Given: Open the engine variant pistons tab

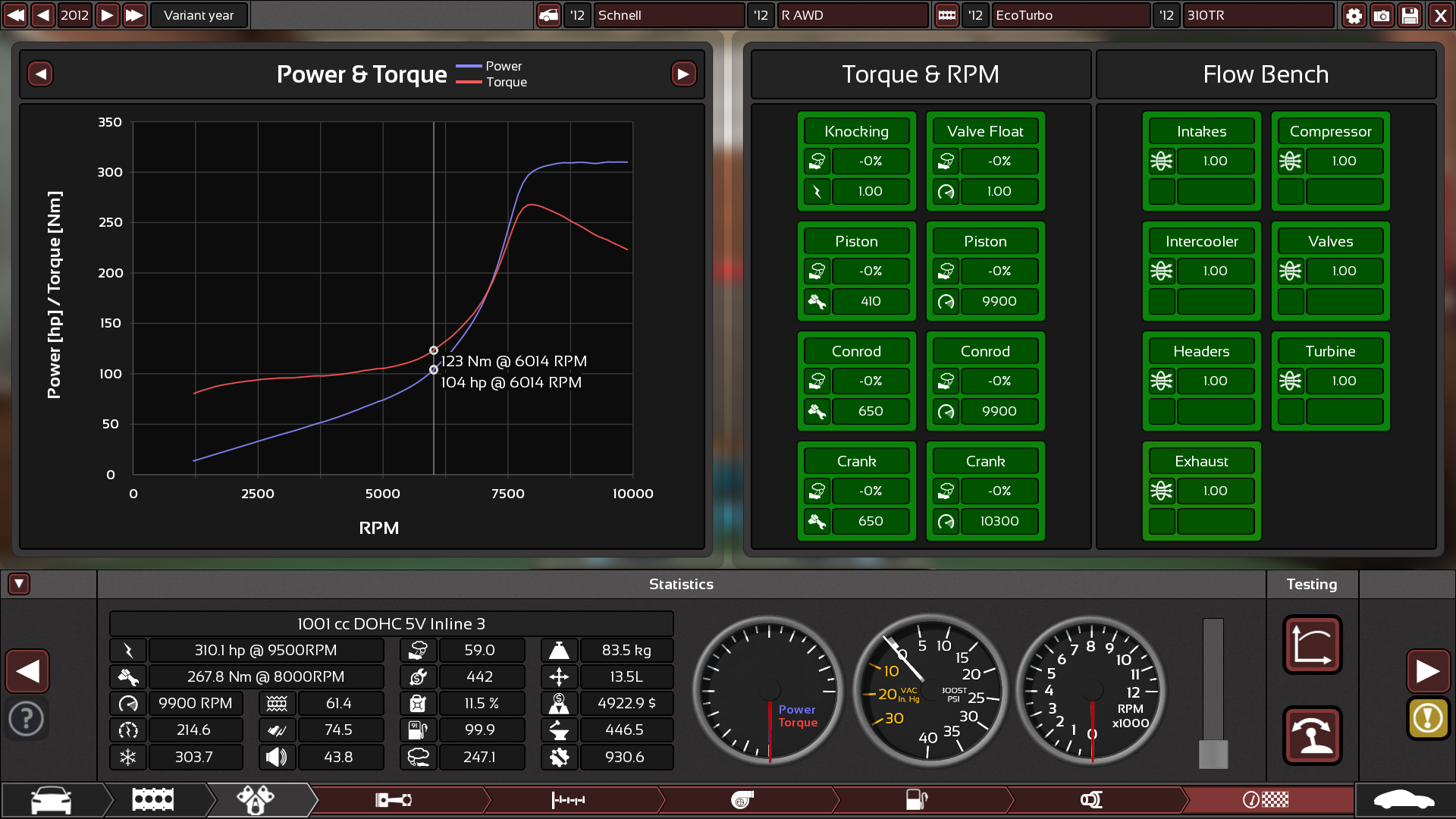Looking at the screenshot, I should click(256, 800).
